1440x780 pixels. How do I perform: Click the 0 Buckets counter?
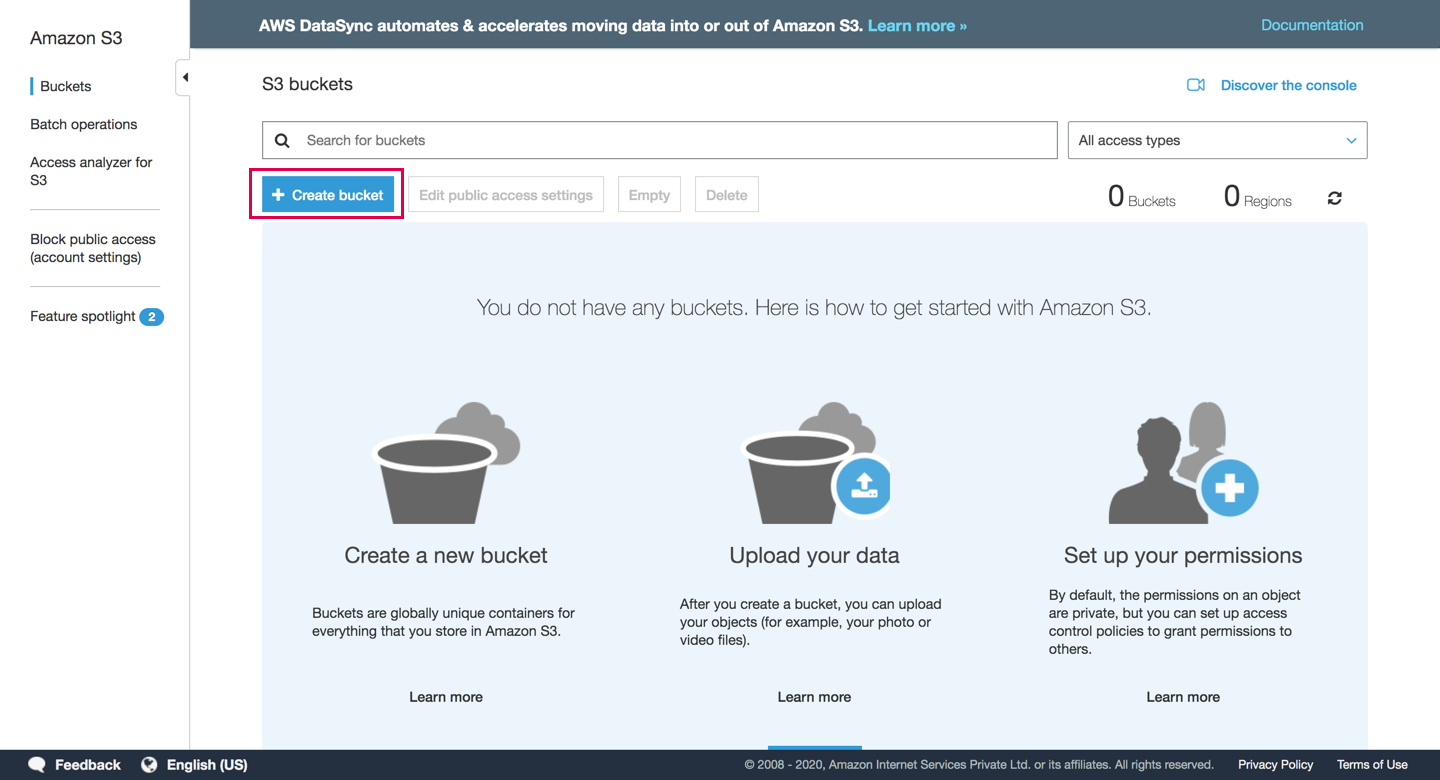[1142, 197]
